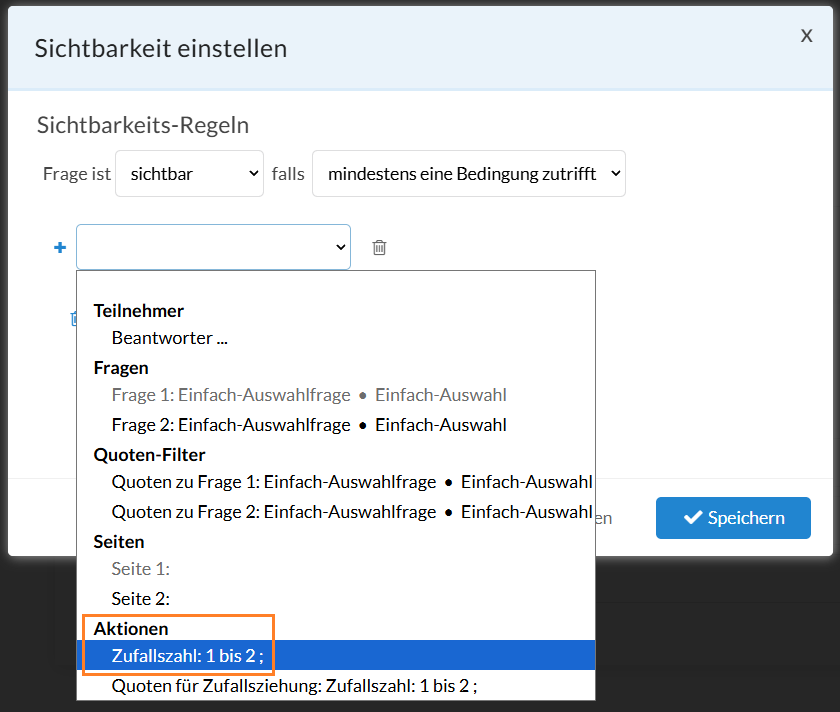Click greyed 'Frage 1: Einfach-Auswahlfrage' entry
The width and height of the screenshot is (840, 712).
[336, 395]
